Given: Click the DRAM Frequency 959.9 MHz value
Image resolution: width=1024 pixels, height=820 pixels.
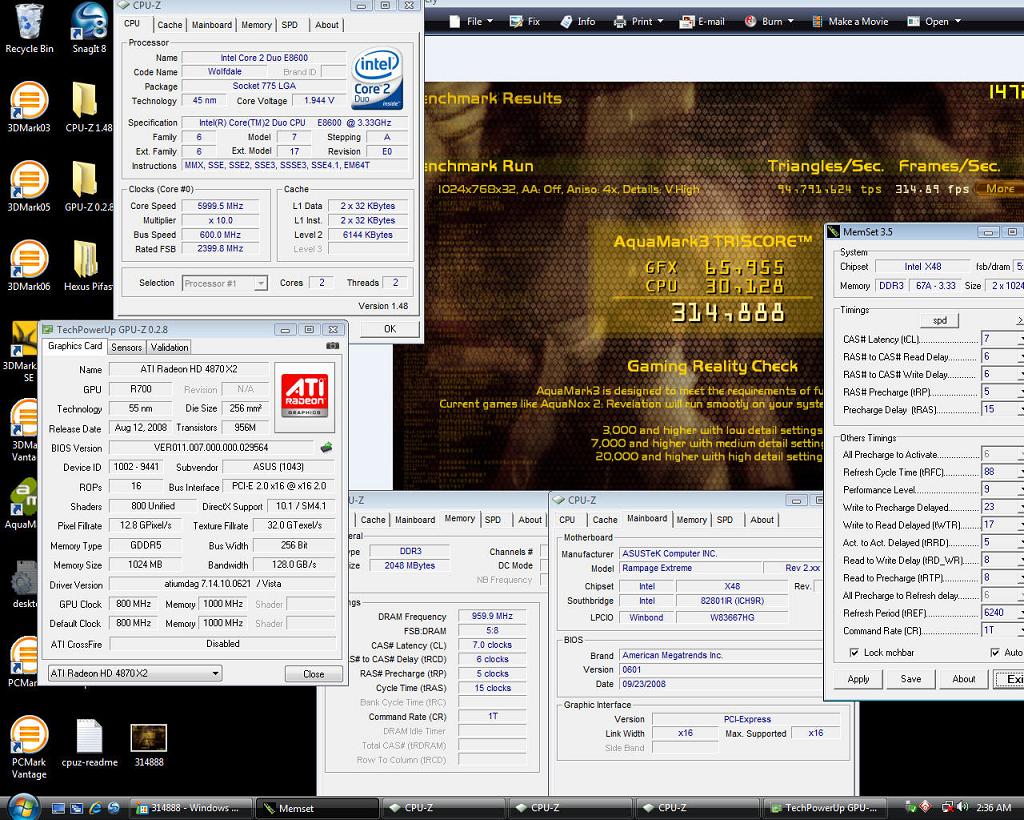Looking at the screenshot, I should pos(492,616).
